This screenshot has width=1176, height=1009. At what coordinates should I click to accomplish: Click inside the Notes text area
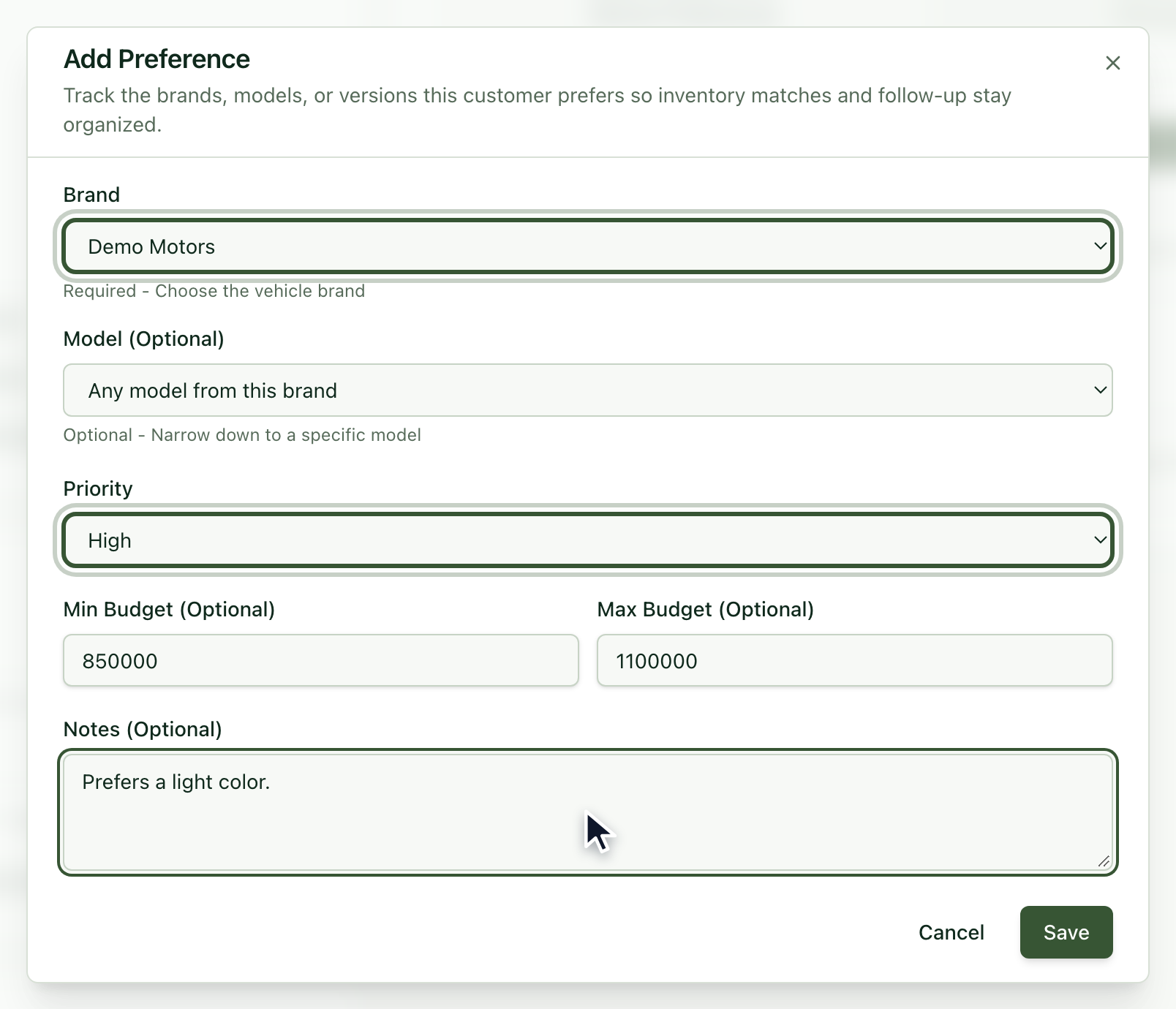coord(588,812)
